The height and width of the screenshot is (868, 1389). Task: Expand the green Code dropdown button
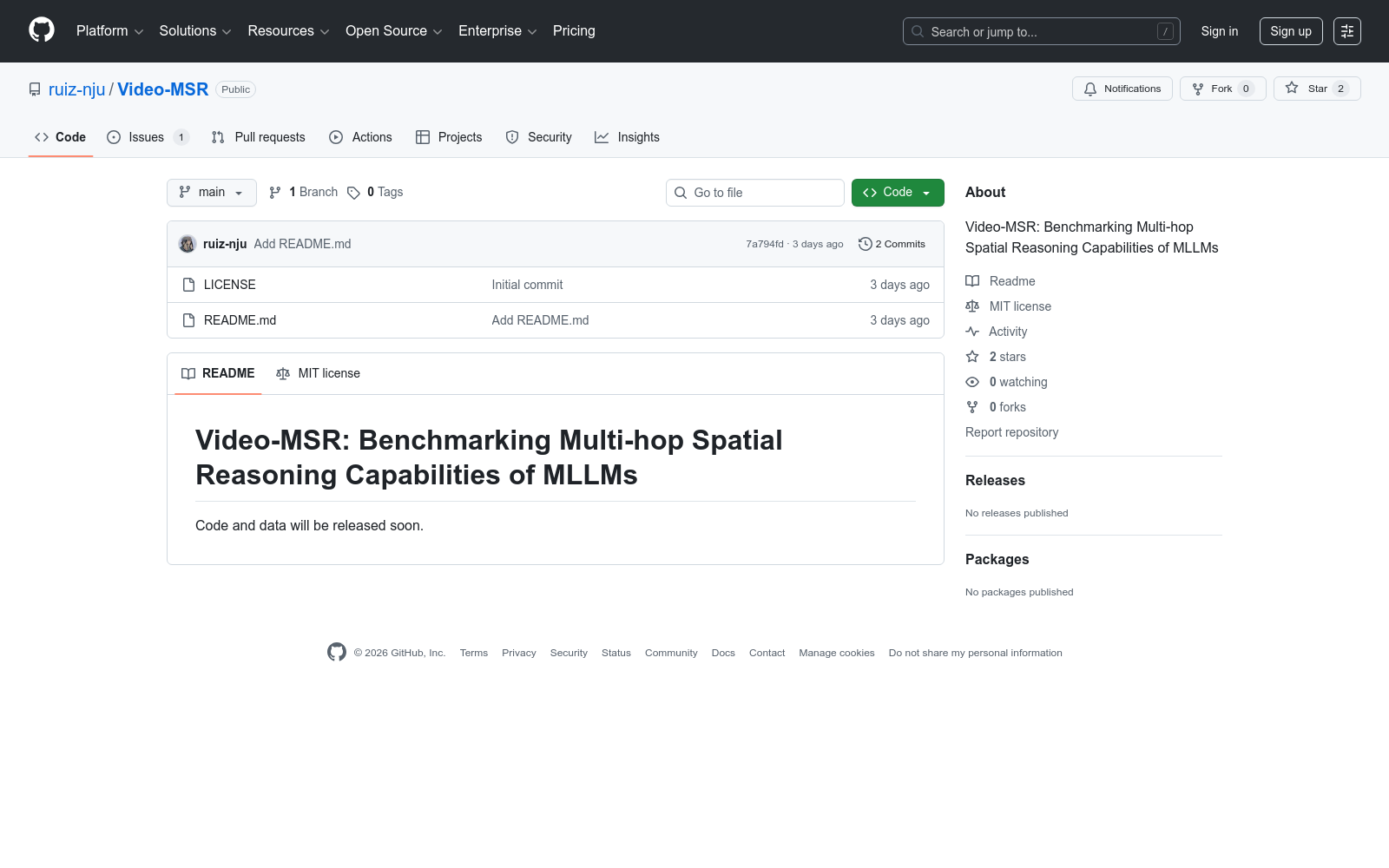(898, 193)
